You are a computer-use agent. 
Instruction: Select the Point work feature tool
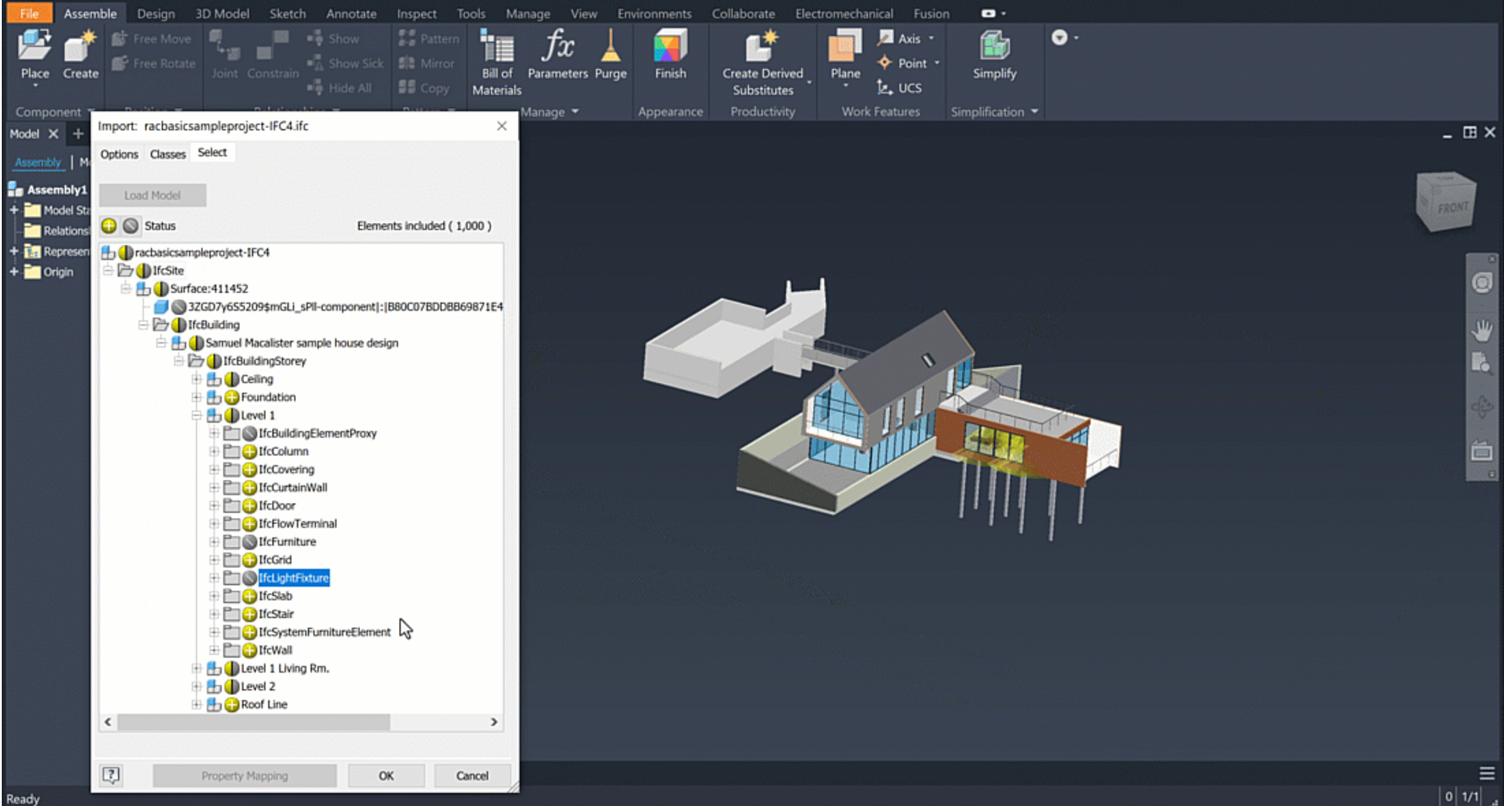point(905,63)
